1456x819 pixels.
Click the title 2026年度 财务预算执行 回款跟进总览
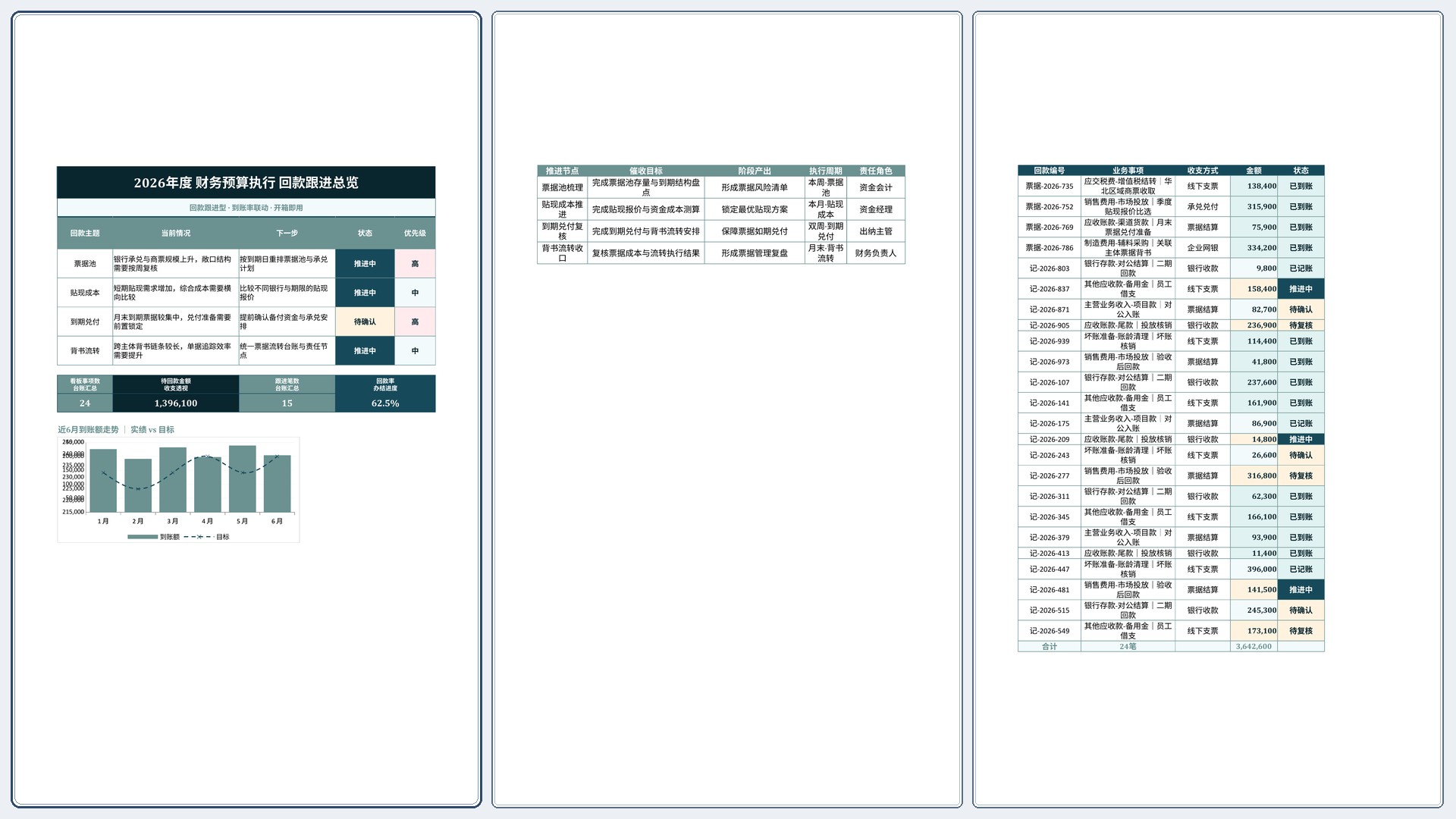pos(246,183)
